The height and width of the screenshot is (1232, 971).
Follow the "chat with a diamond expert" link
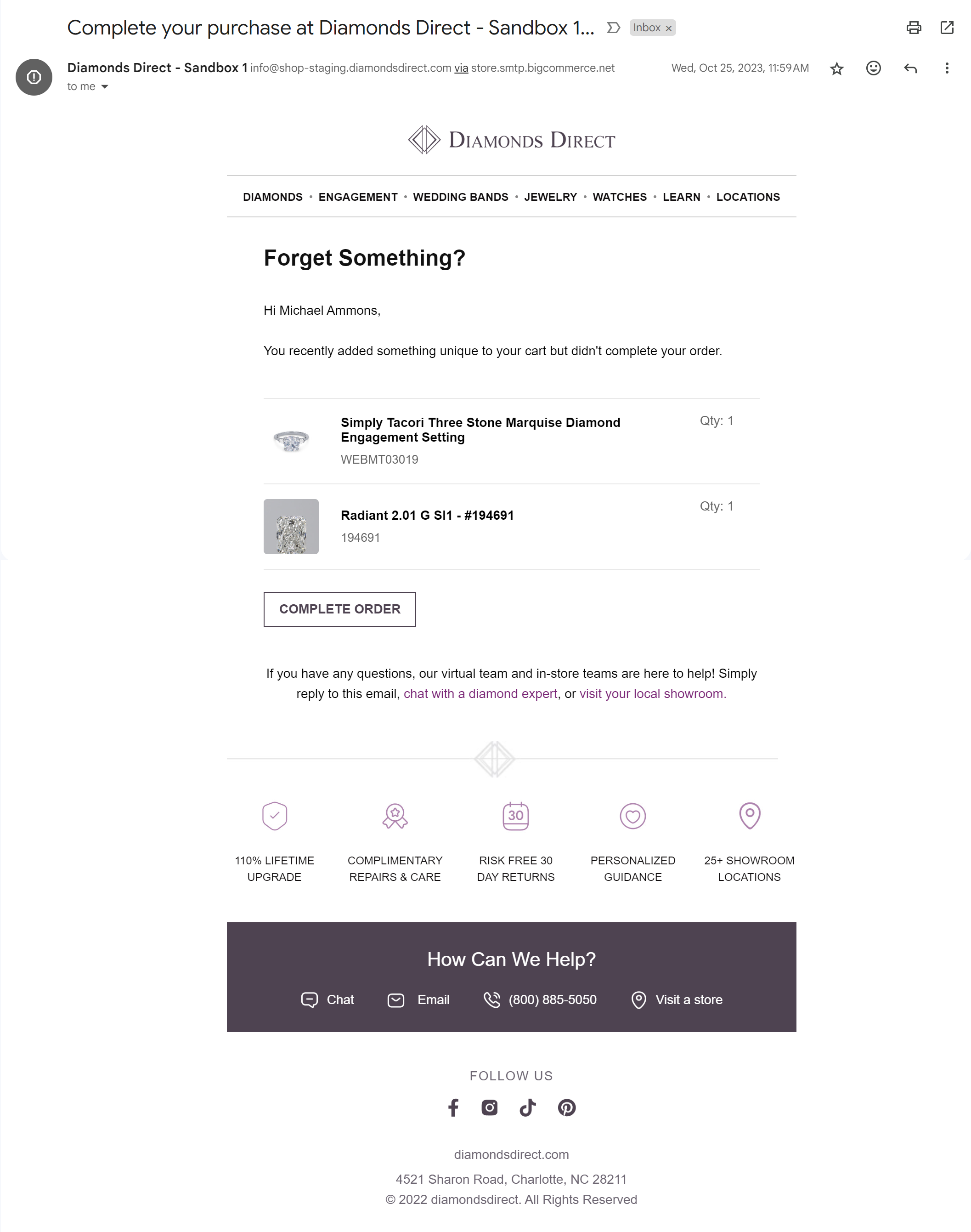[x=480, y=694]
